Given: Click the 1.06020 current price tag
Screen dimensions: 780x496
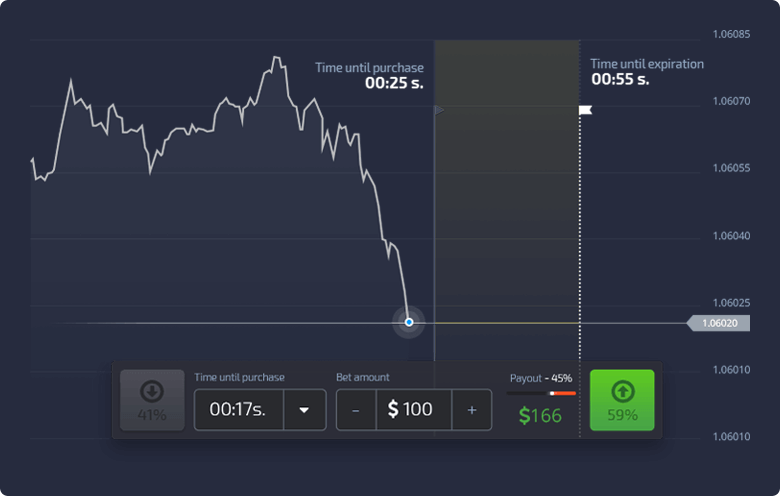Looking at the screenshot, I should click(718, 323).
